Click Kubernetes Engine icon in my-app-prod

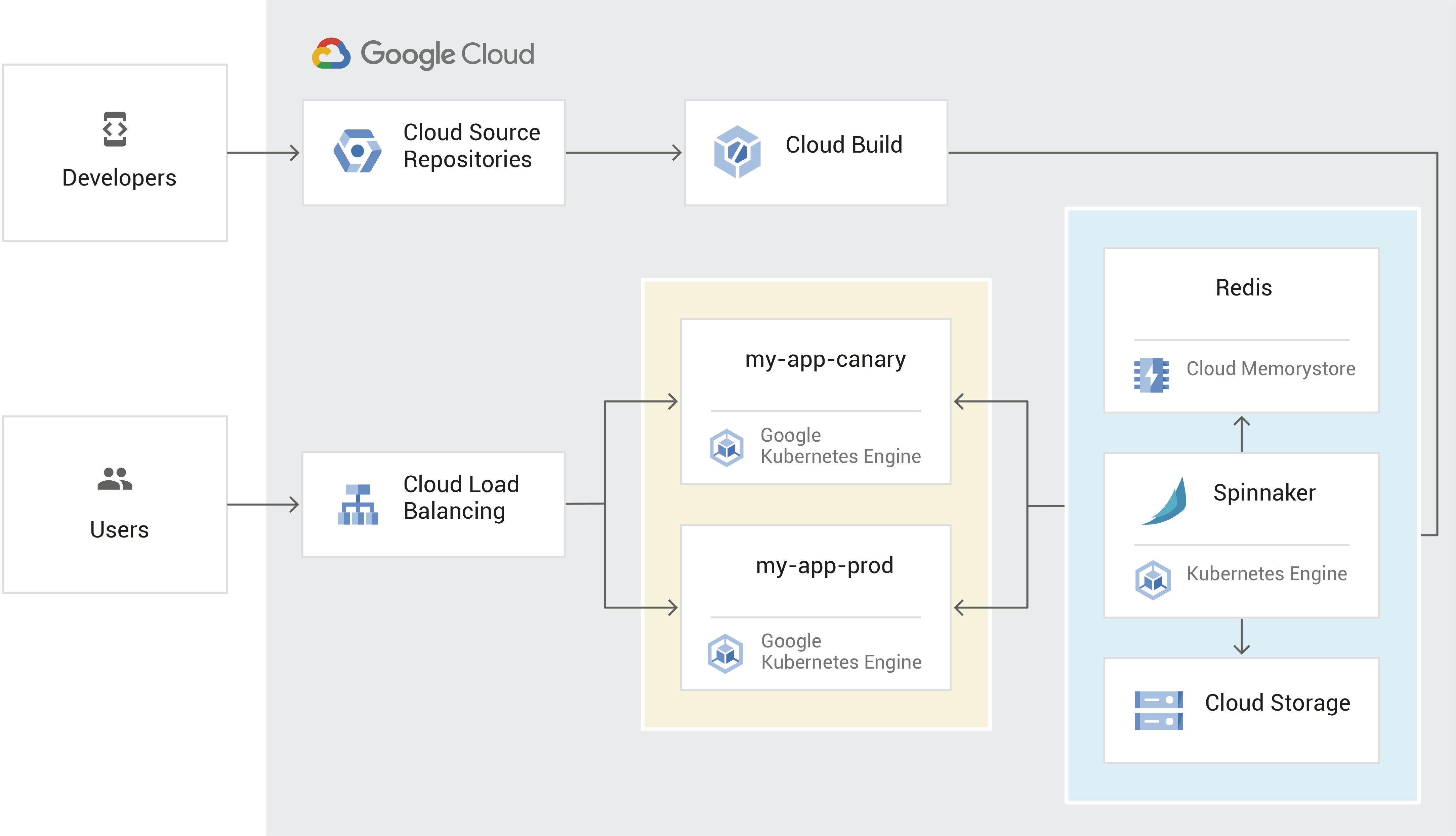coord(725,653)
